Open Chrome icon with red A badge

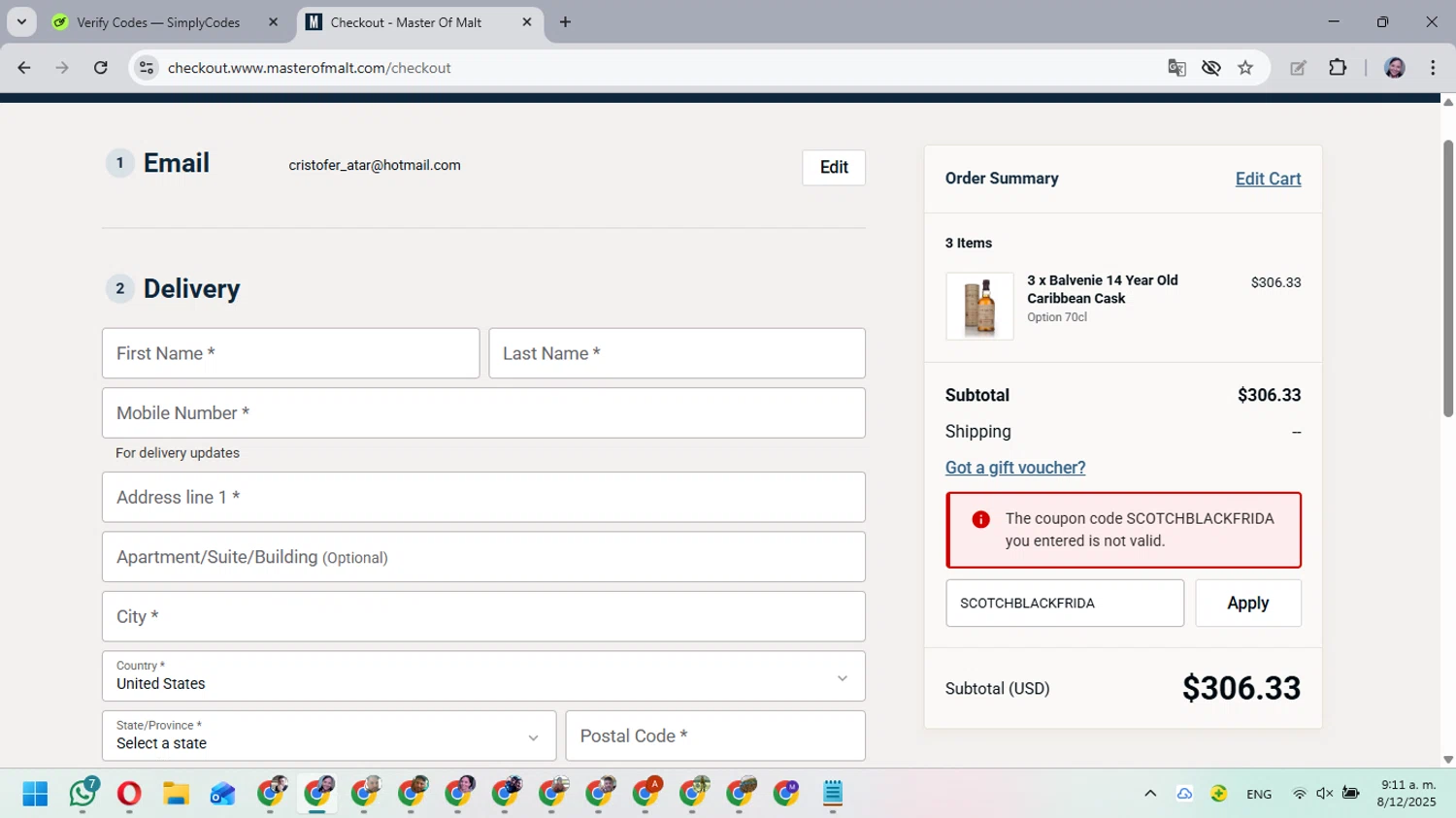(x=646, y=794)
